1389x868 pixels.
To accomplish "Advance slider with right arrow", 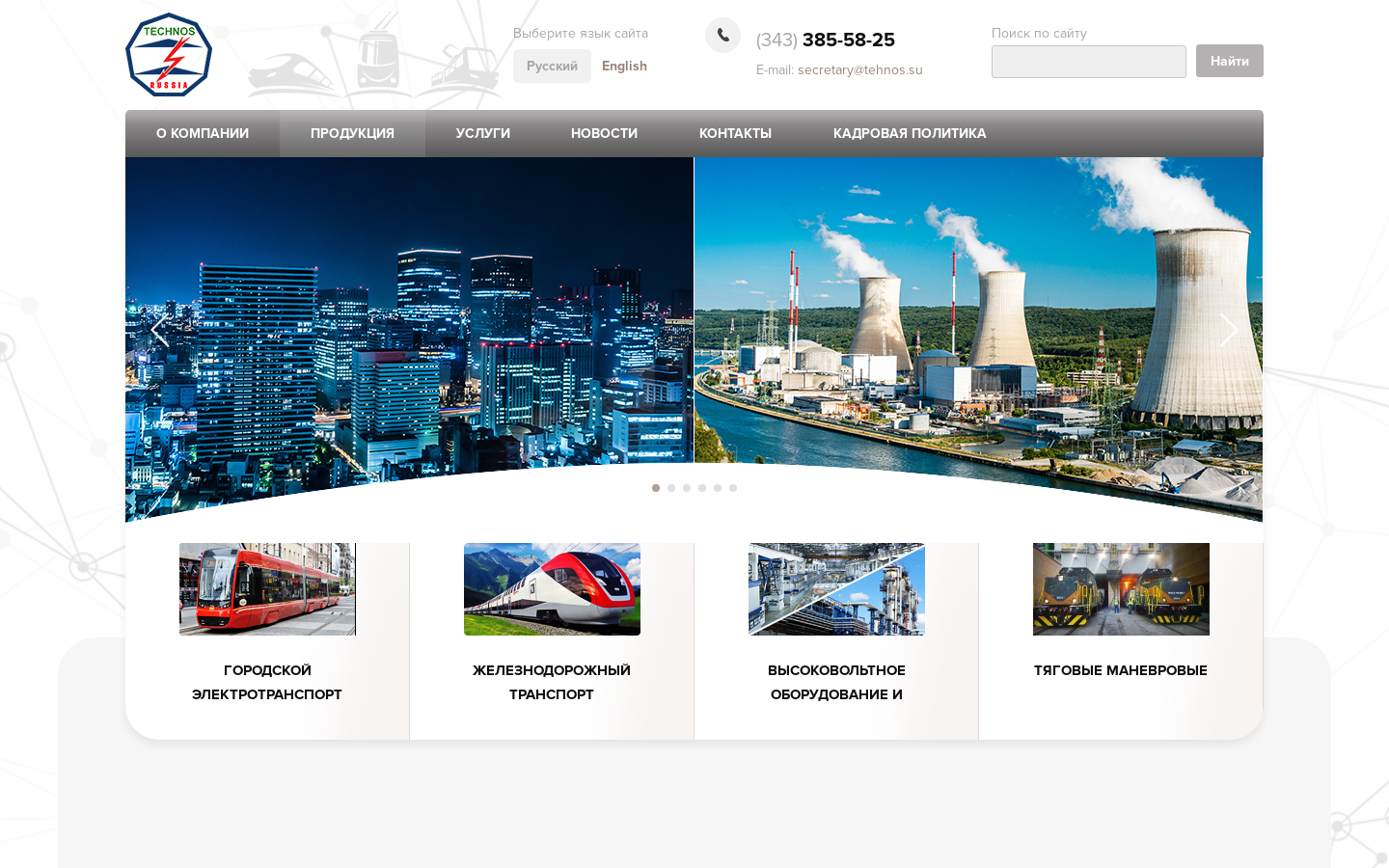I will (x=1228, y=330).
